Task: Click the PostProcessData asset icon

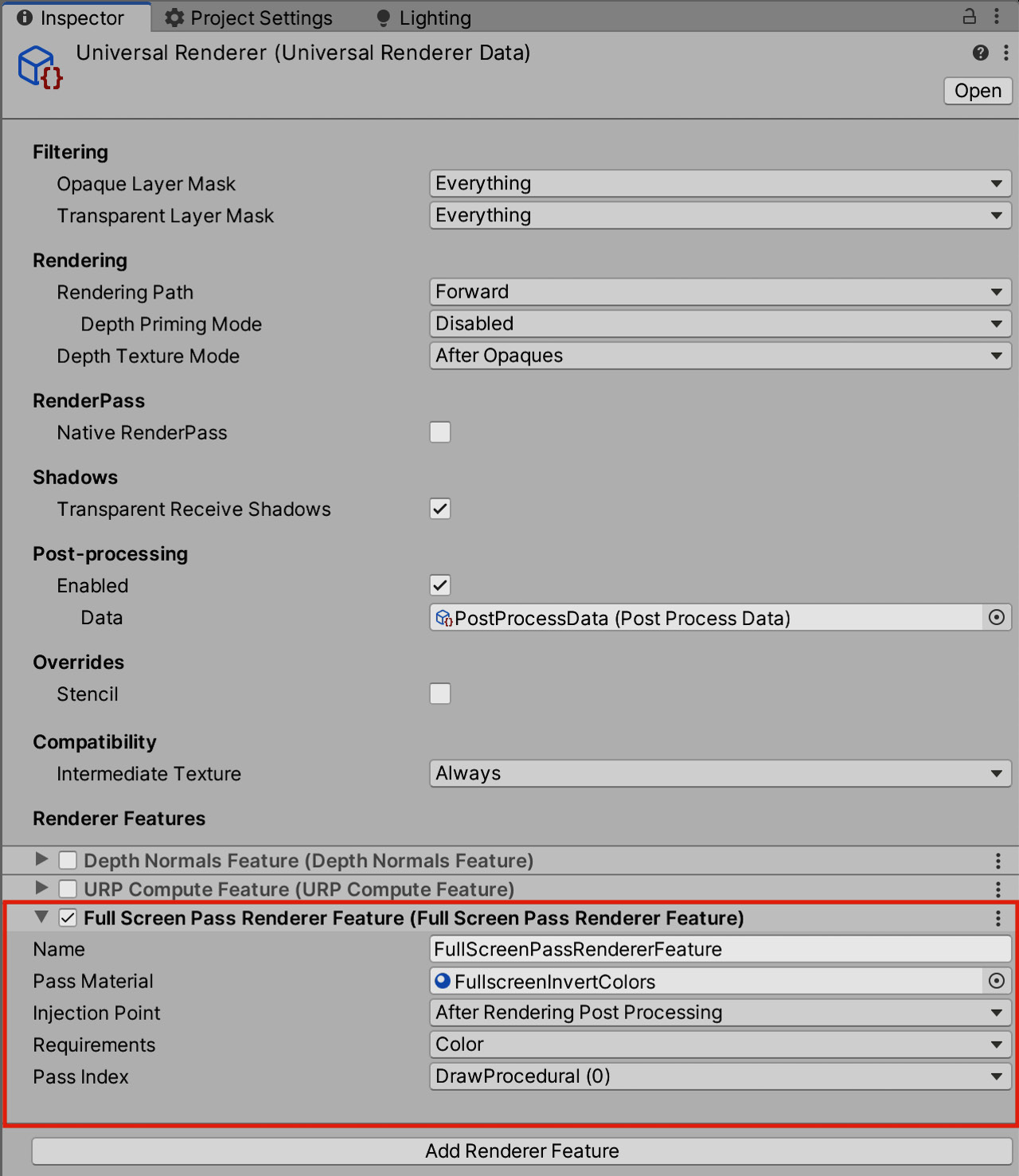Action: pos(444,618)
